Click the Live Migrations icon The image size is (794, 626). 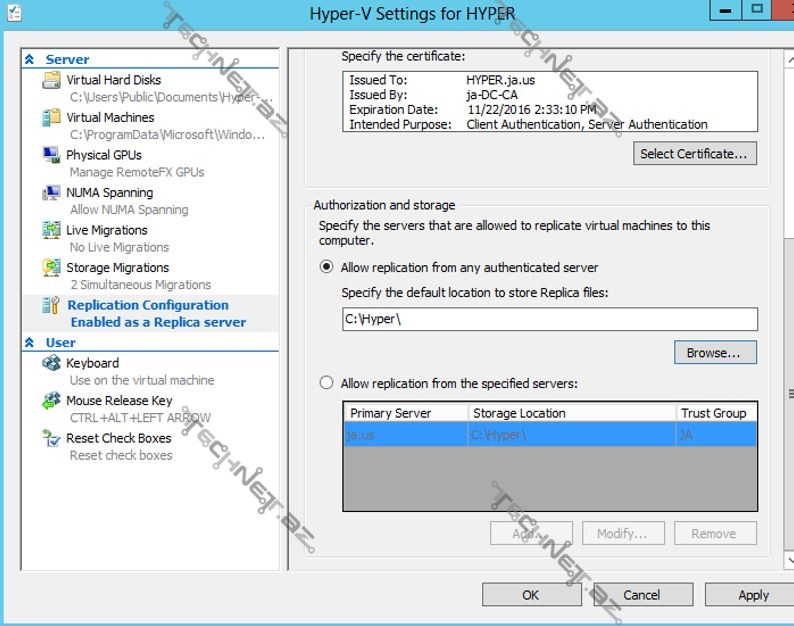tap(52, 230)
